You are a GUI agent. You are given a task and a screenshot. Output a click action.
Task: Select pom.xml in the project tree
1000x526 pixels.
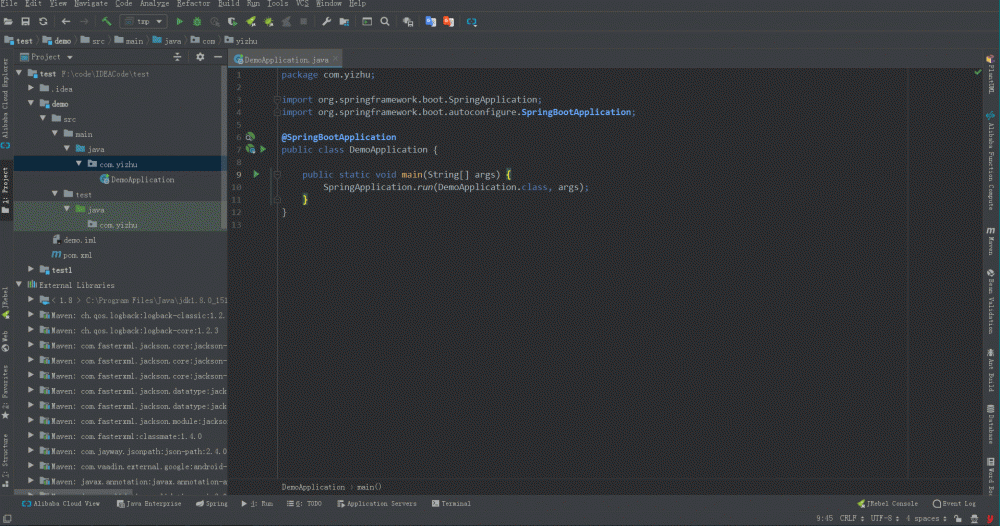point(77,255)
